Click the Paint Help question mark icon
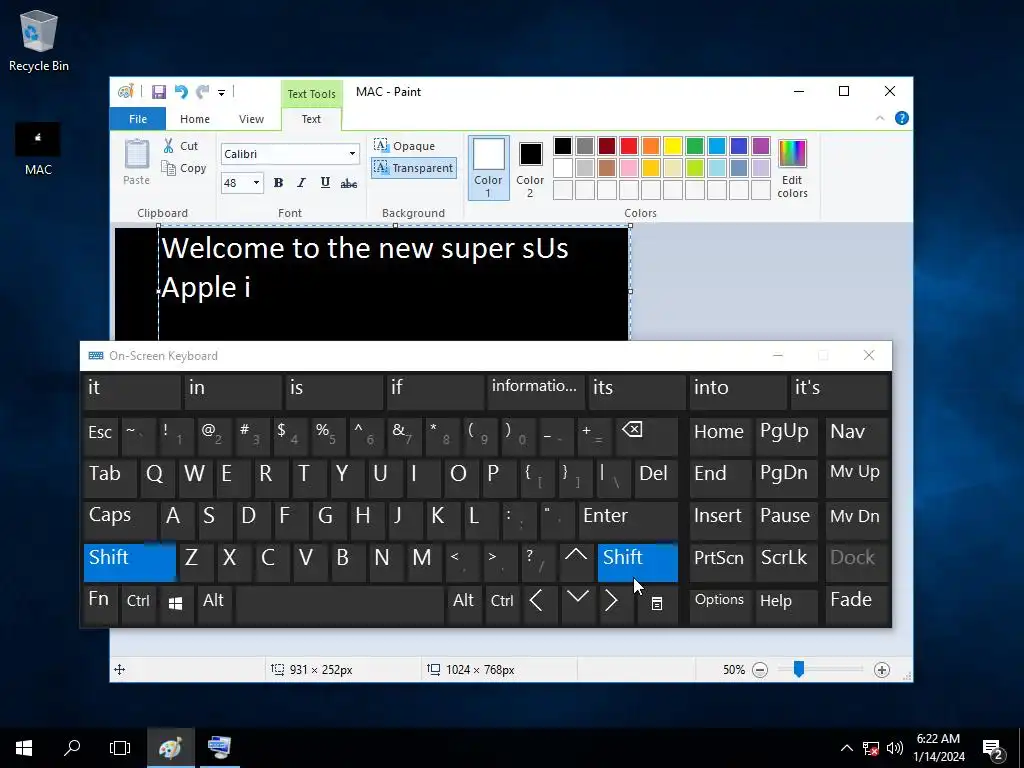The image size is (1024, 768). pos(902,118)
